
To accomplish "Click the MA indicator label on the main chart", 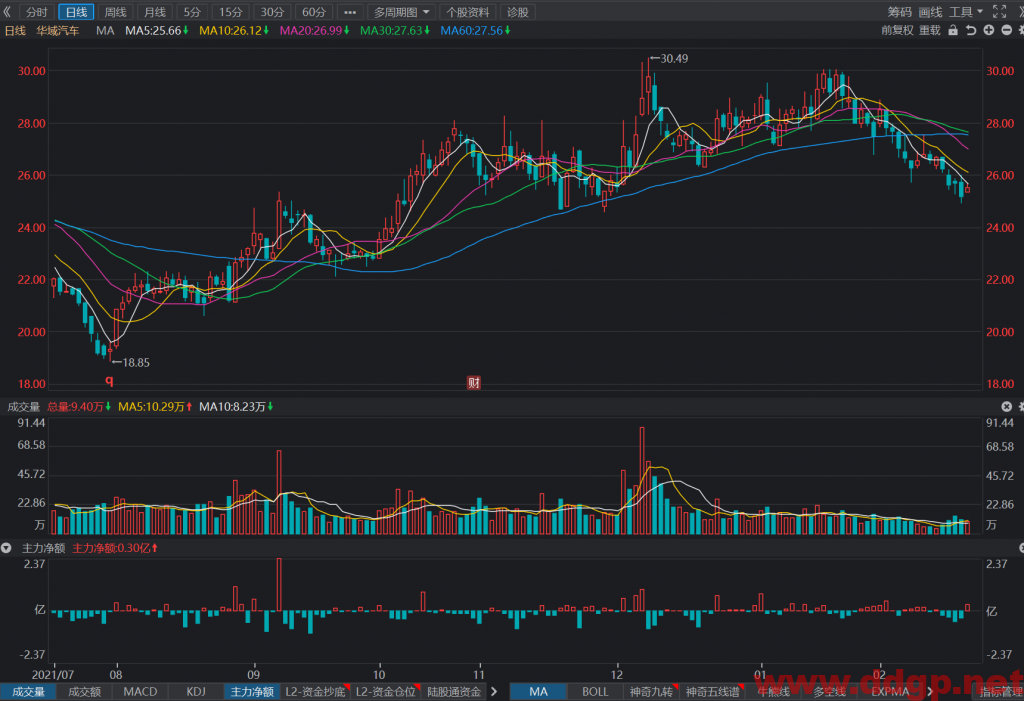I will coord(105,31).
